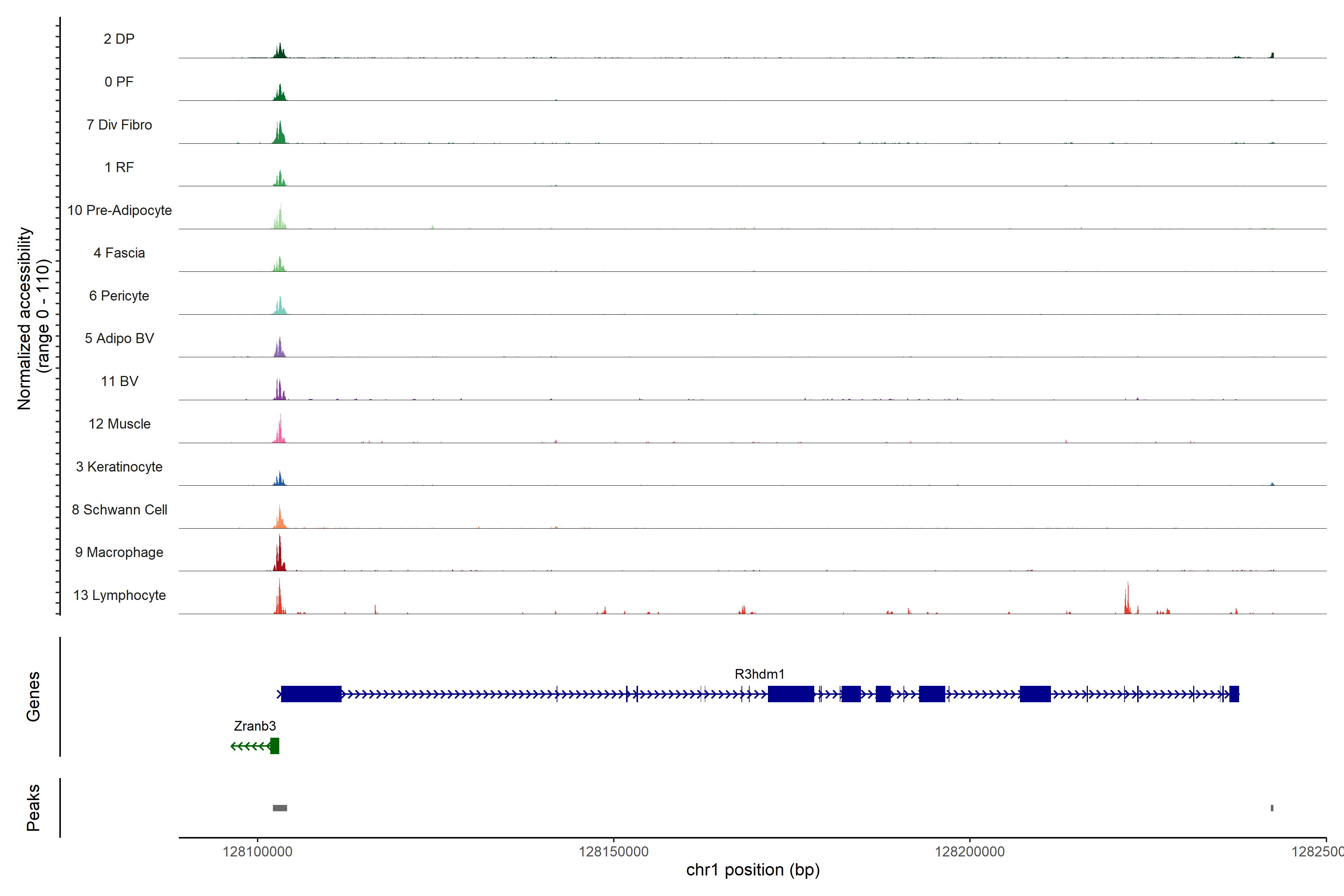Click the 128100000 axis tick label
Screen dimensions: 1344x896
257,852
